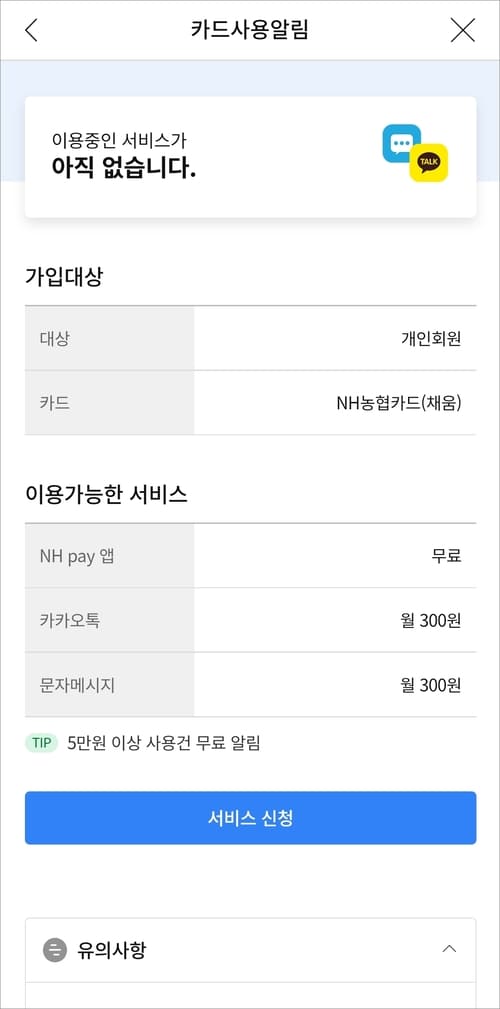Tap the gray 유의사항 list icon
Viewport: 500px width, 1009px height.
click(x=55, y=950)
